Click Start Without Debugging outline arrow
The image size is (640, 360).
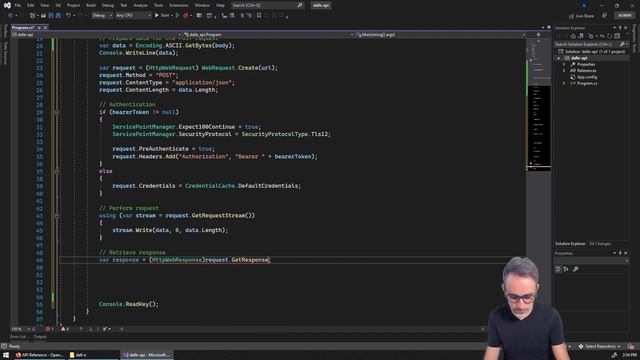tap(178, 16)
